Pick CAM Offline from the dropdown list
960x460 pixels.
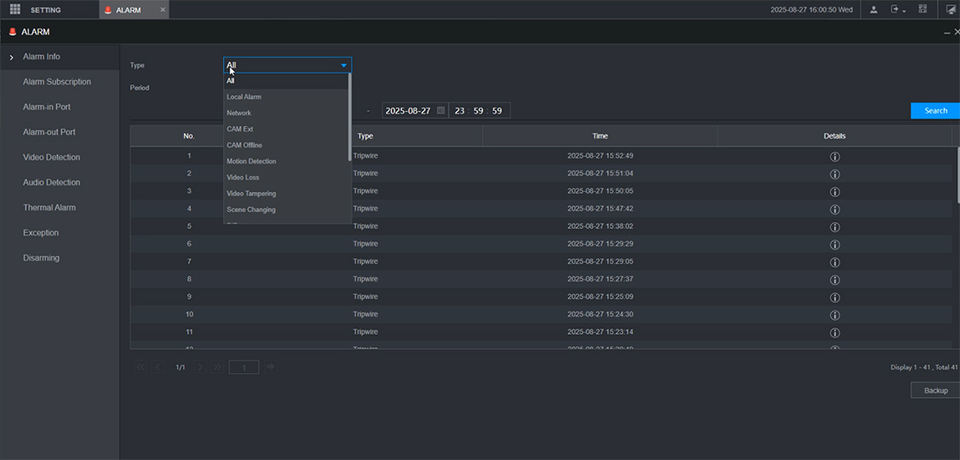point(244,145)
